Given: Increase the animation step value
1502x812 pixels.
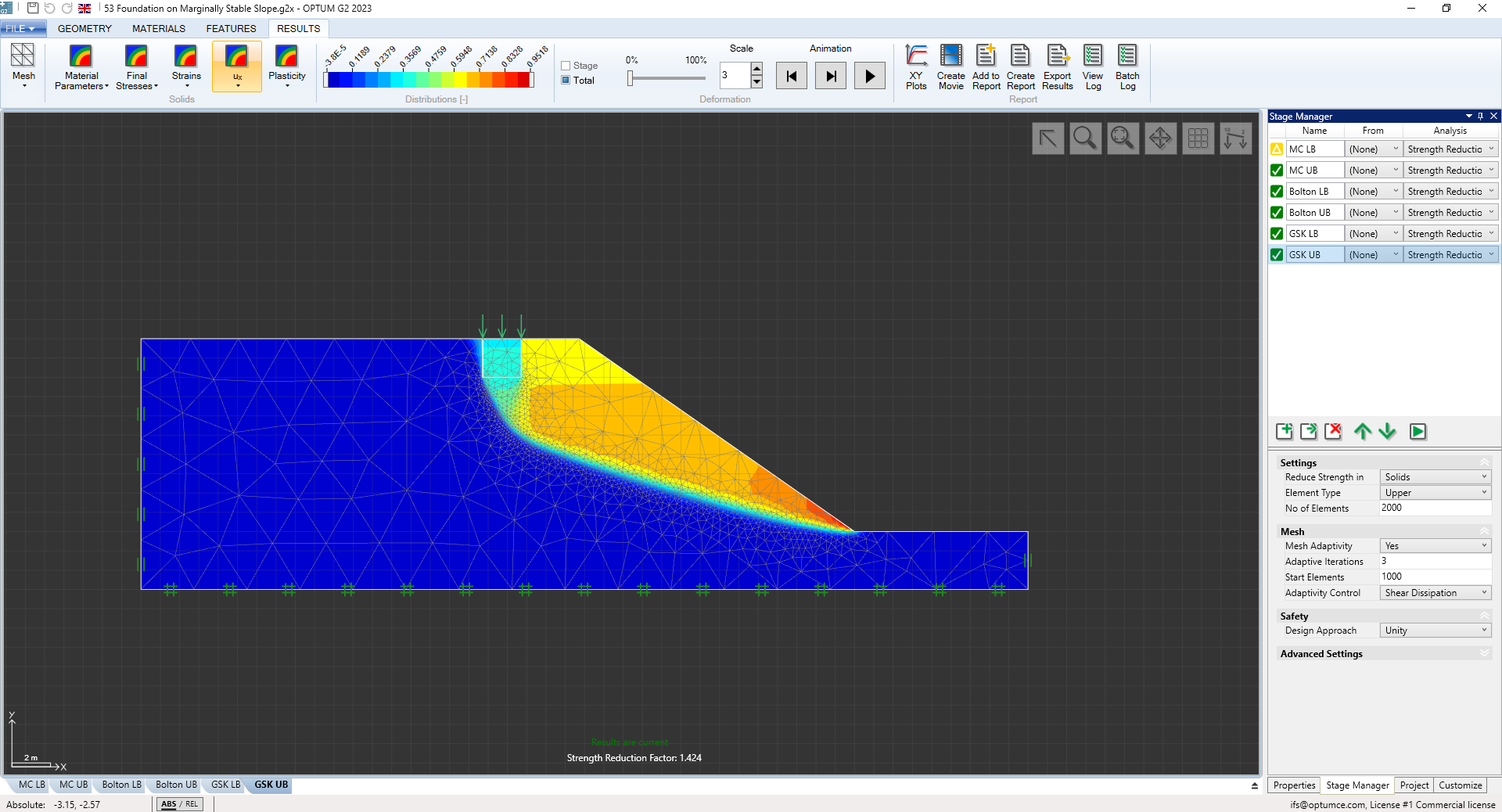Looking at the screenshot, I should [x=756, y=70].
